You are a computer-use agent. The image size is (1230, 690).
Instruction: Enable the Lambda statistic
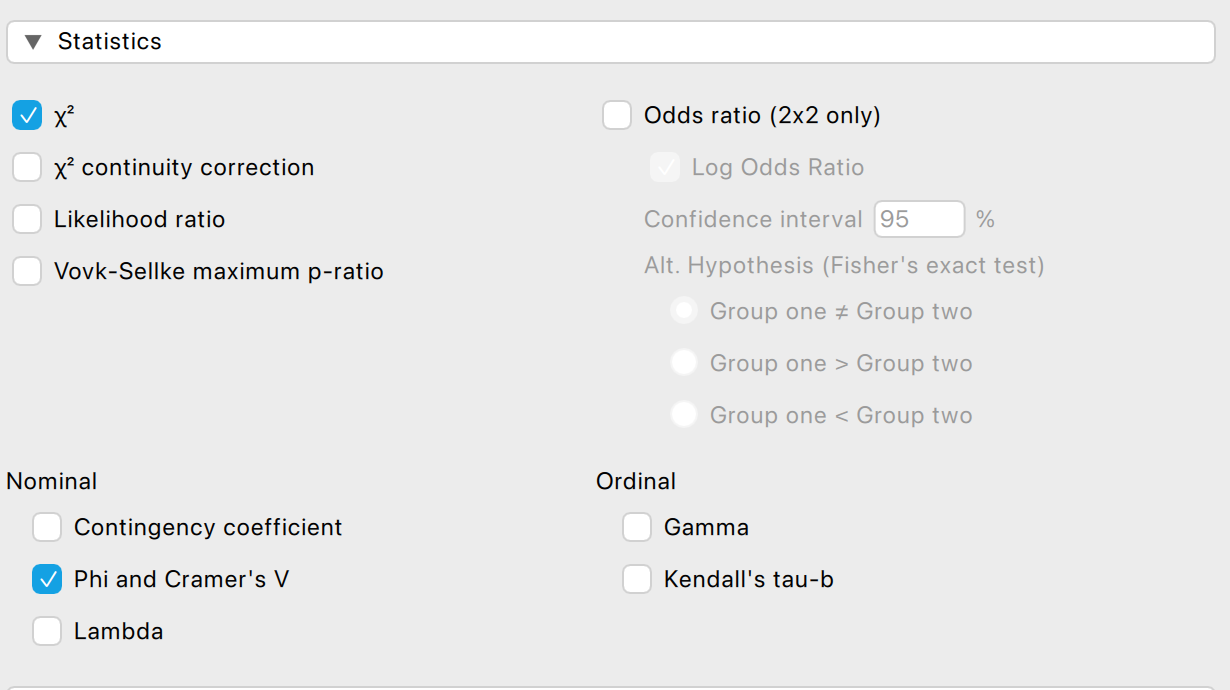point(47,632)
